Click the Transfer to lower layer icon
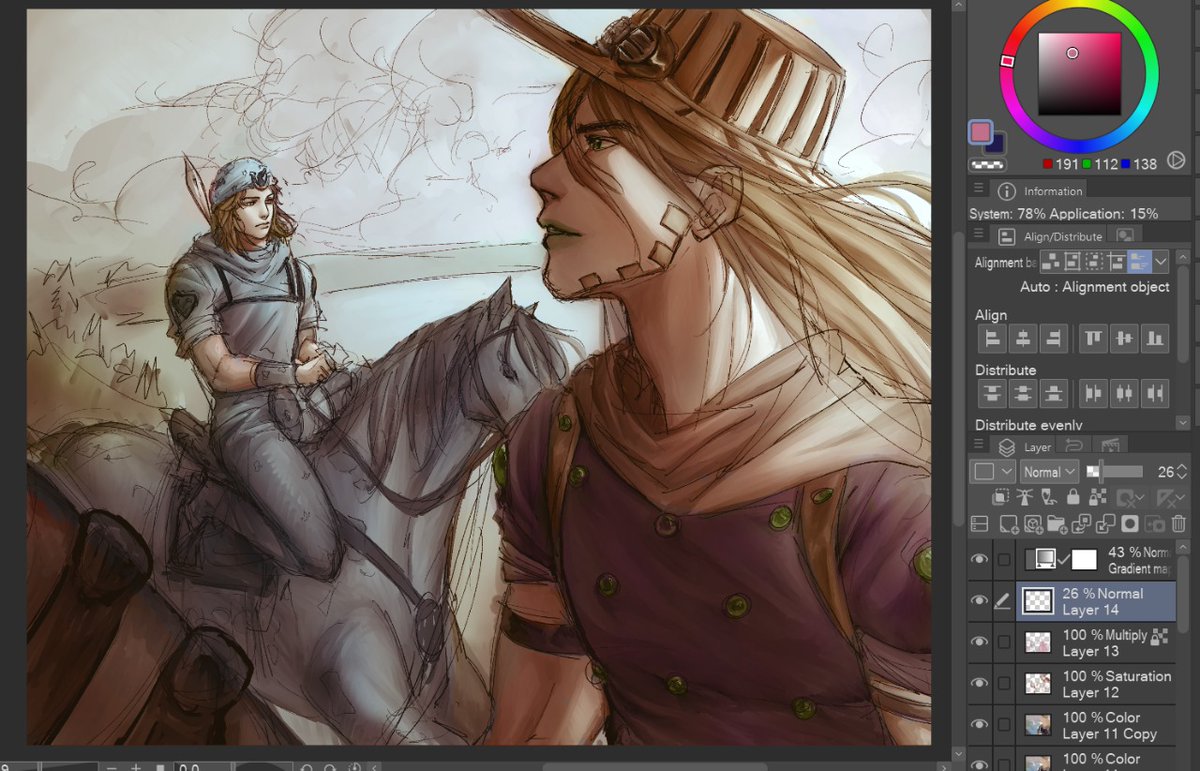The width and height of the screenshot is (1200, 771). (x=1081, y=524)
